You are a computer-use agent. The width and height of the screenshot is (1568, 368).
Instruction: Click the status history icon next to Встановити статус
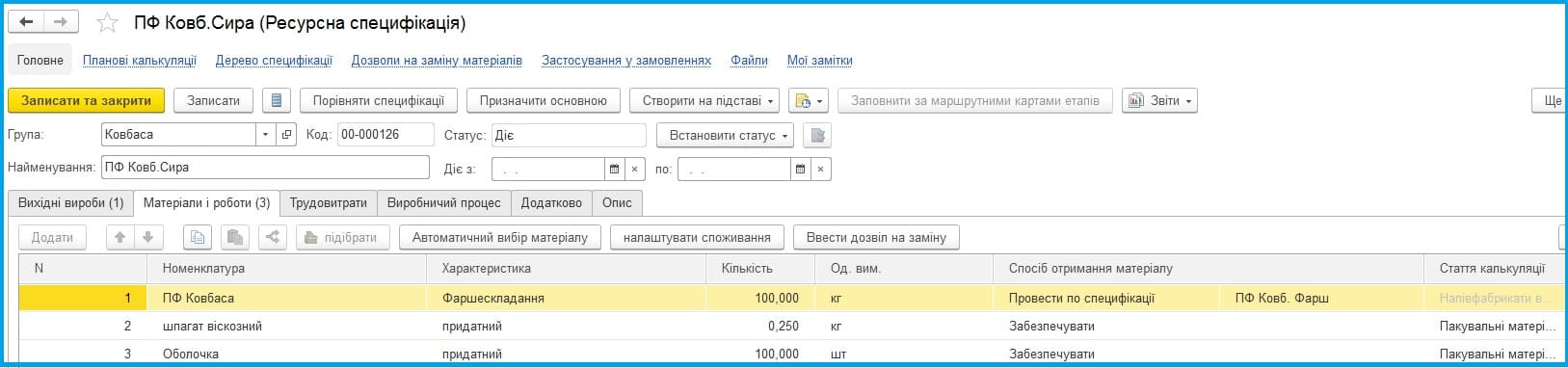coord(816,135)
